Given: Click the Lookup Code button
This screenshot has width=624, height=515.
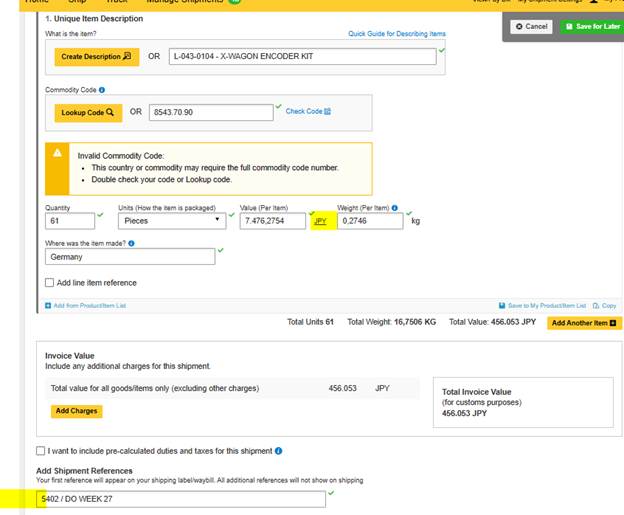Looking at the screenshot, I should [x=88, y=113].
